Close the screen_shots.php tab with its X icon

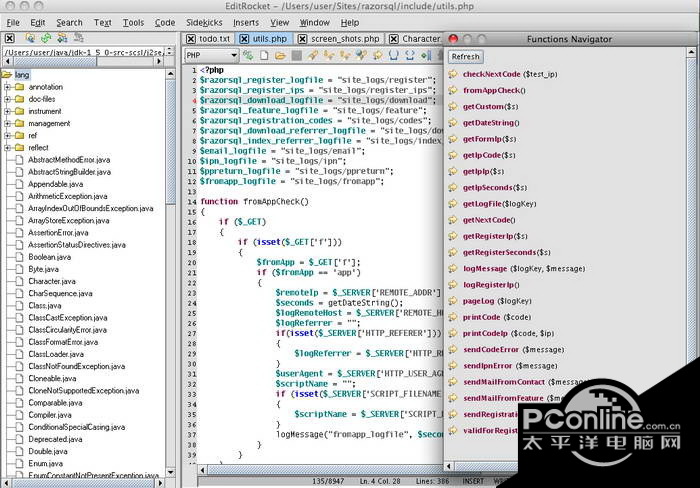pyautogui.click(x=301, y=39)
